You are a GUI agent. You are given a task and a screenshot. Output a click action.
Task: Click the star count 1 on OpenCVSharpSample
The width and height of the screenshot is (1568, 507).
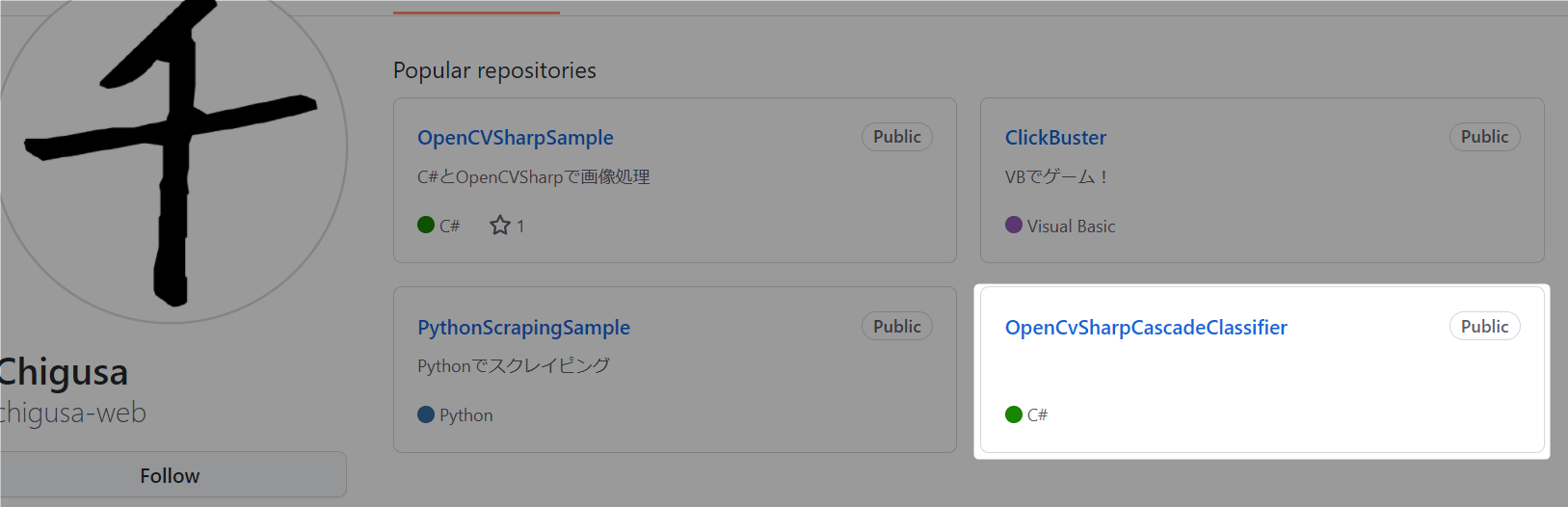520,227
